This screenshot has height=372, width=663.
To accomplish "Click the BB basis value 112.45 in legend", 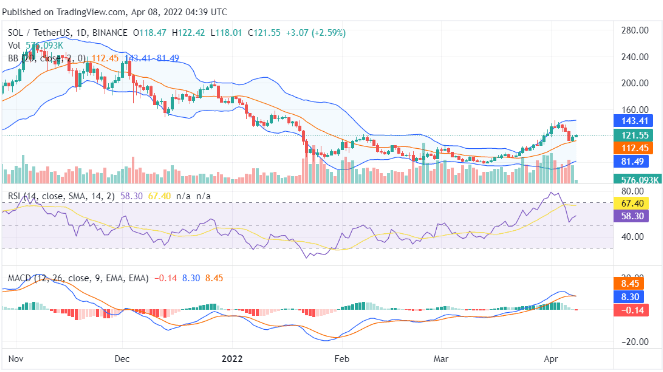I will pyautogui.click(x=105, y=58).
